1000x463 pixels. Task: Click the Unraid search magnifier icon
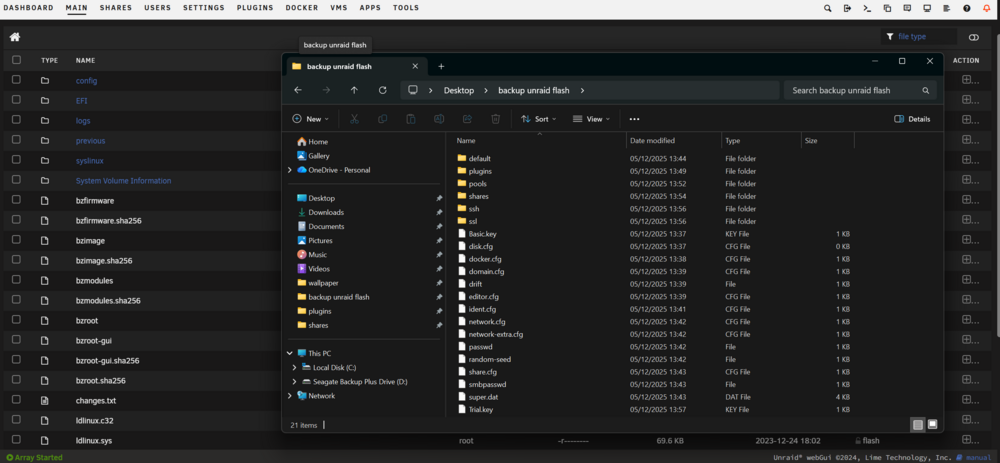point(827,8)
